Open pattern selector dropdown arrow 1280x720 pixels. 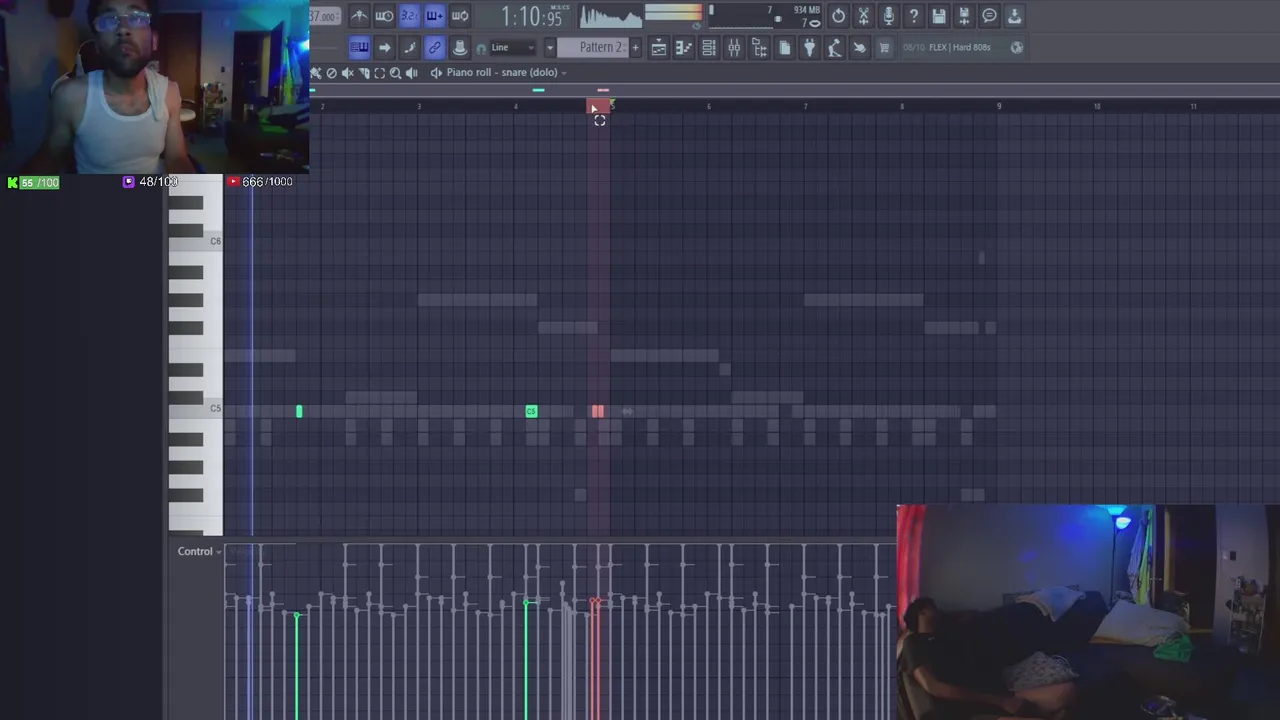point(549,47)
